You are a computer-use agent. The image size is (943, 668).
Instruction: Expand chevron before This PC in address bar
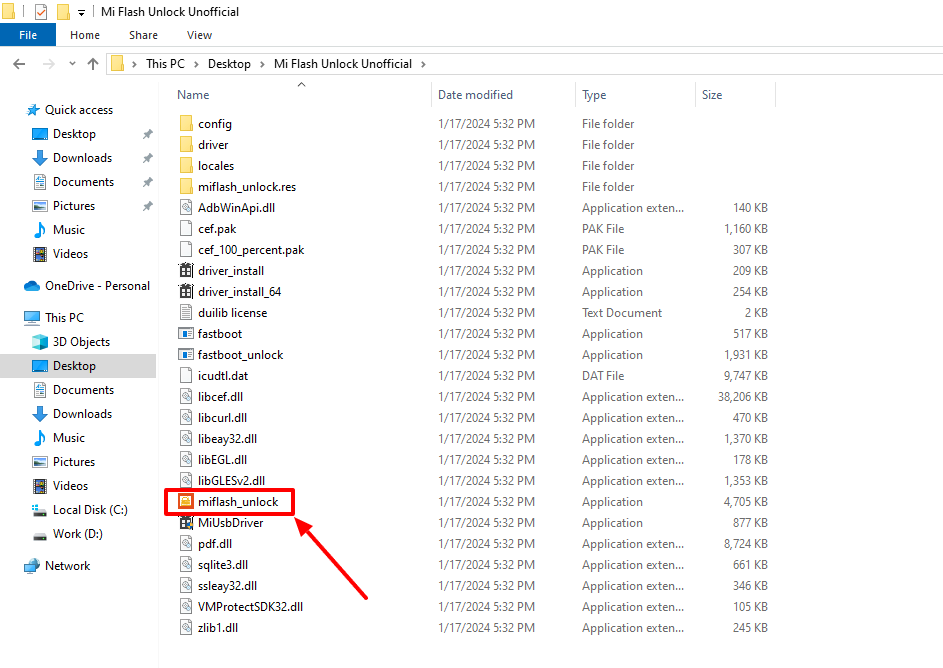pos(134,64)
